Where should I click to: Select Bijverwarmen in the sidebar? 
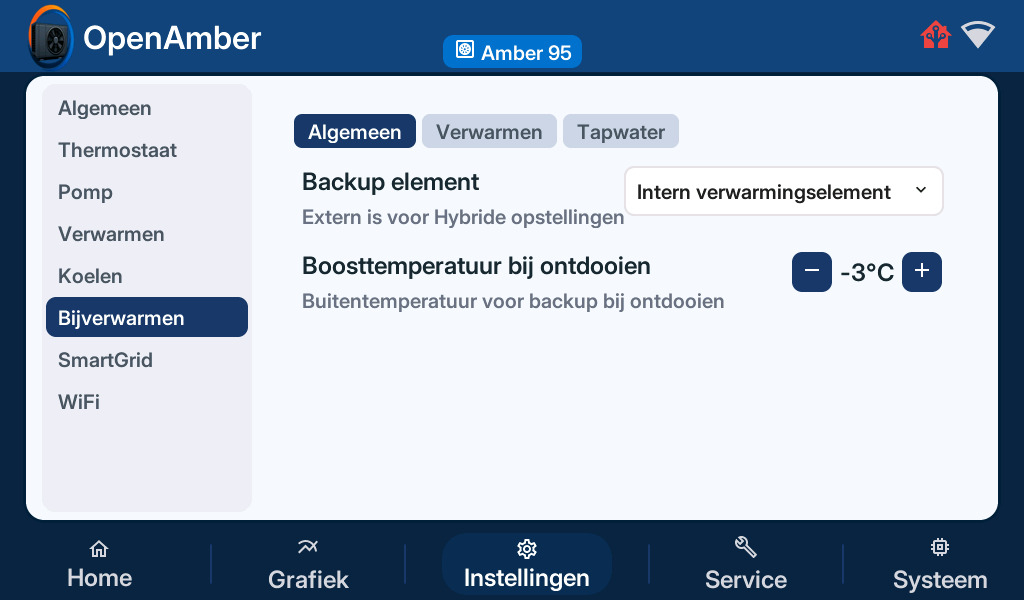click(x=147, y=317)
